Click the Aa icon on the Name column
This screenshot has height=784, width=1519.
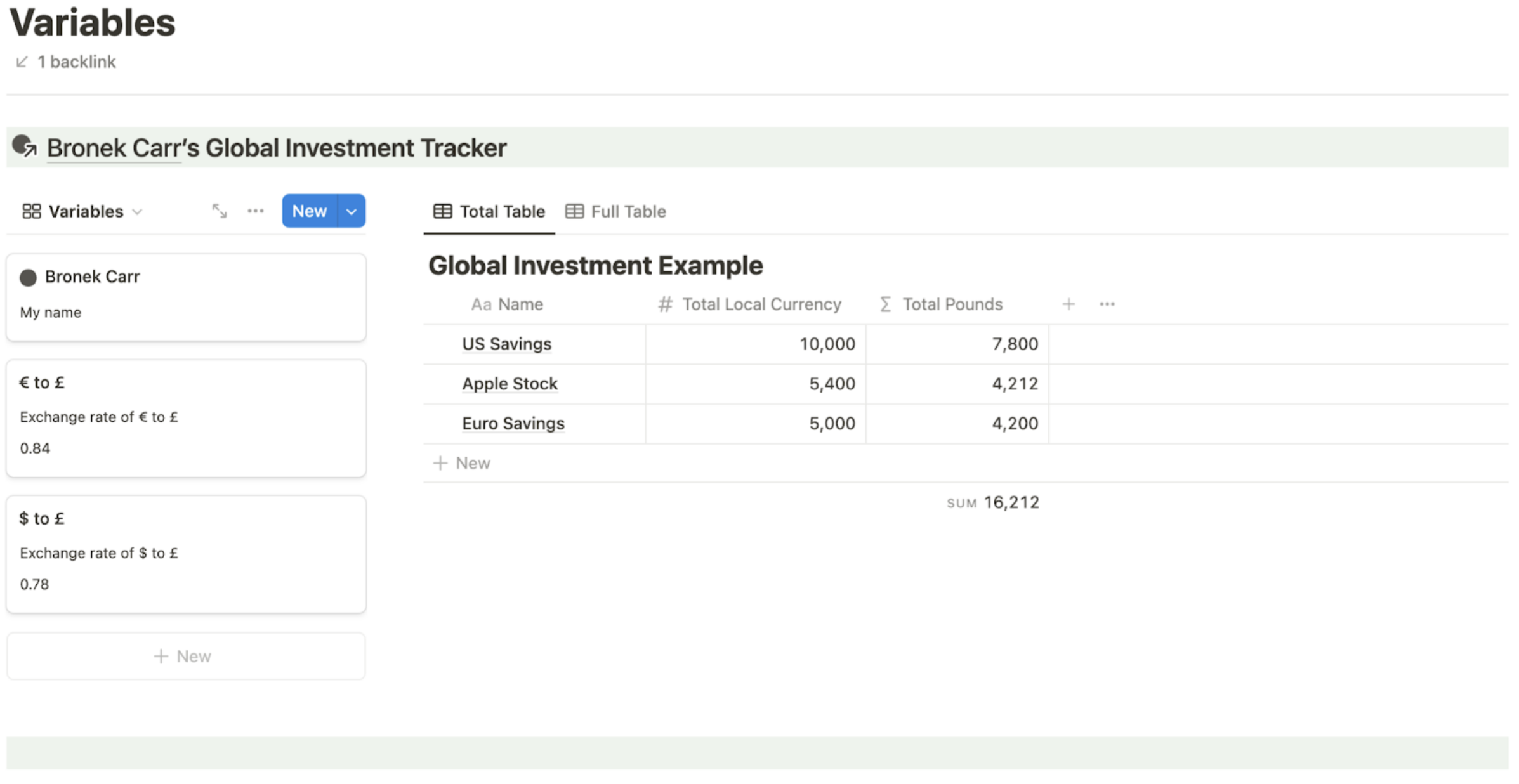click(482, 304)
